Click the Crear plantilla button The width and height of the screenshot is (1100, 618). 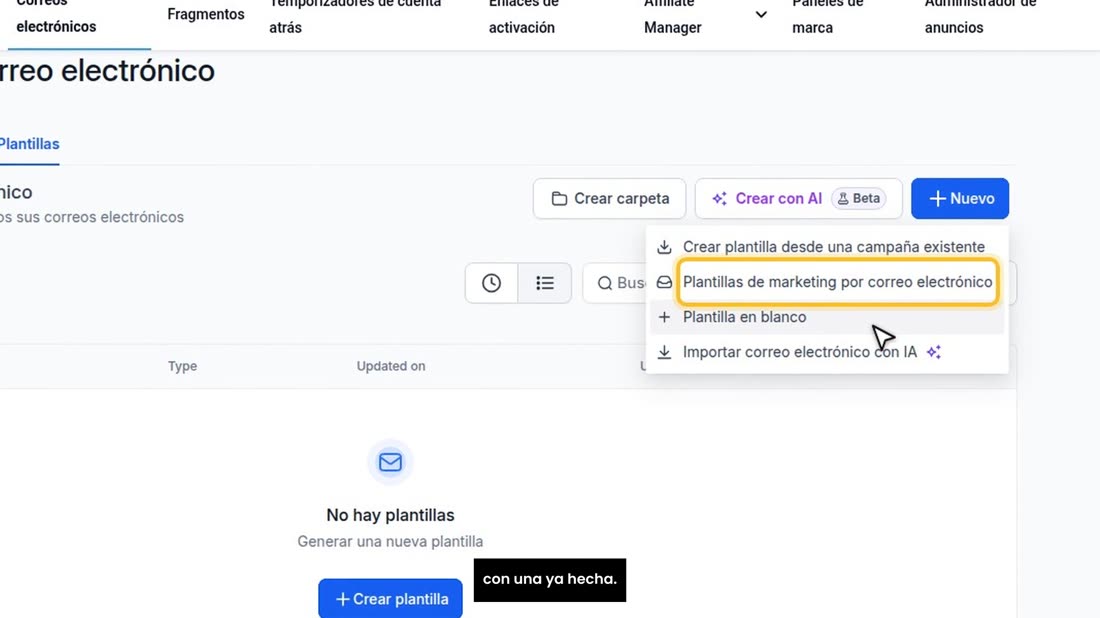(x=390, y=598)
